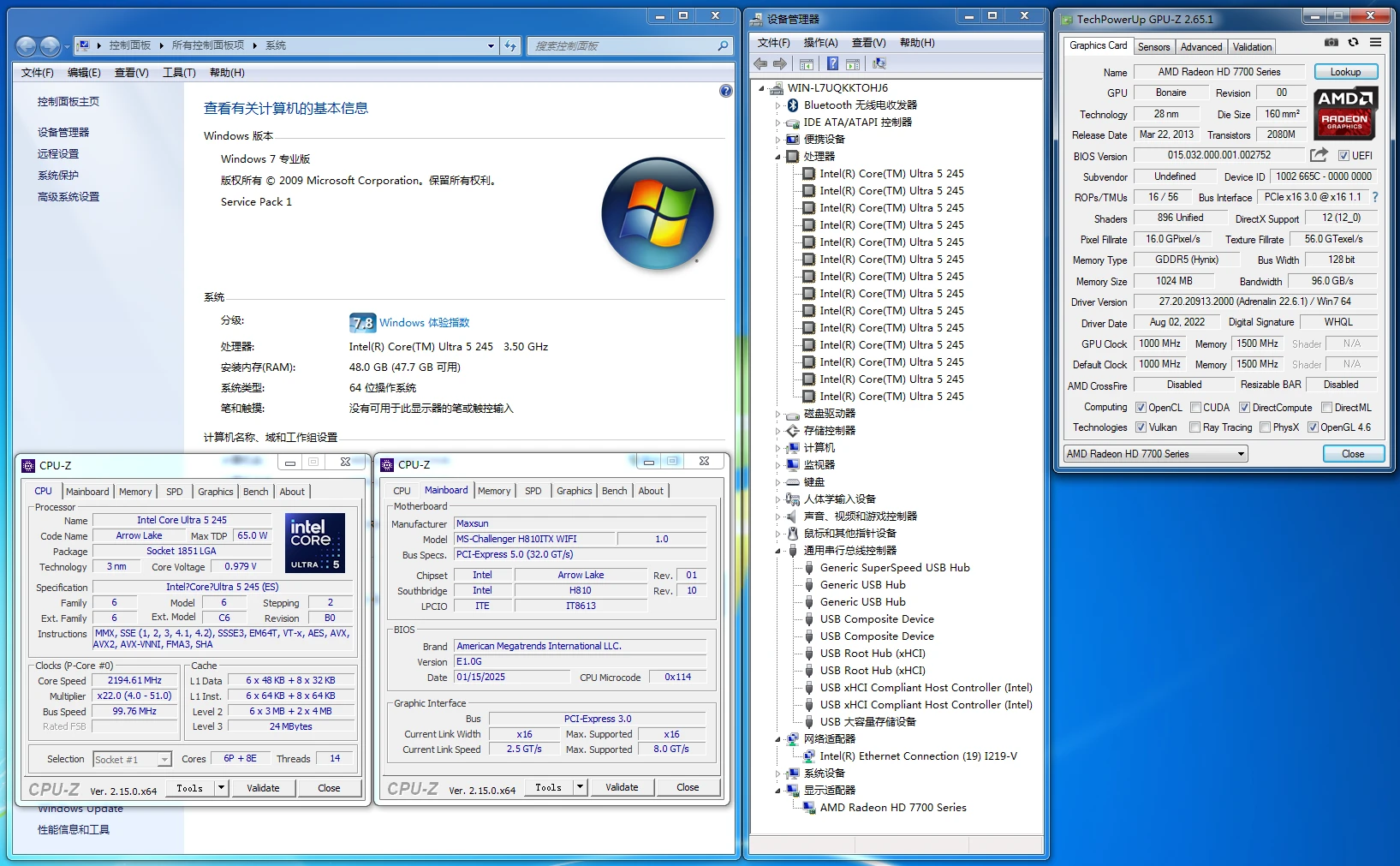This screenshot has height=866, width=1400.
Task: Open the Validation tab in GPU-Z
Action: pos(1252,47)
